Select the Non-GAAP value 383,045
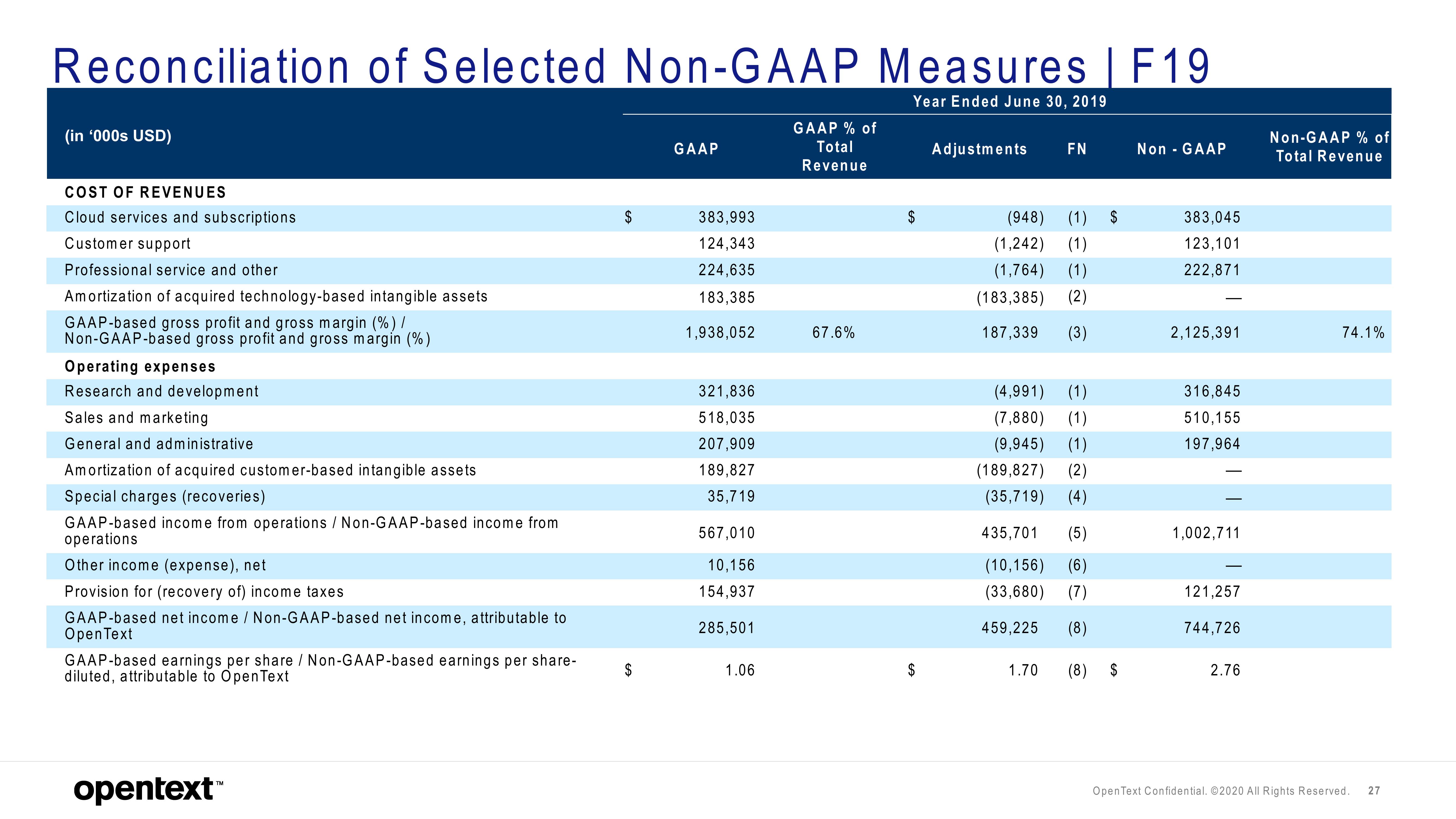The height and width of the screenshot is (819, 1456). pyautogui.click(x=1212, y=218)
